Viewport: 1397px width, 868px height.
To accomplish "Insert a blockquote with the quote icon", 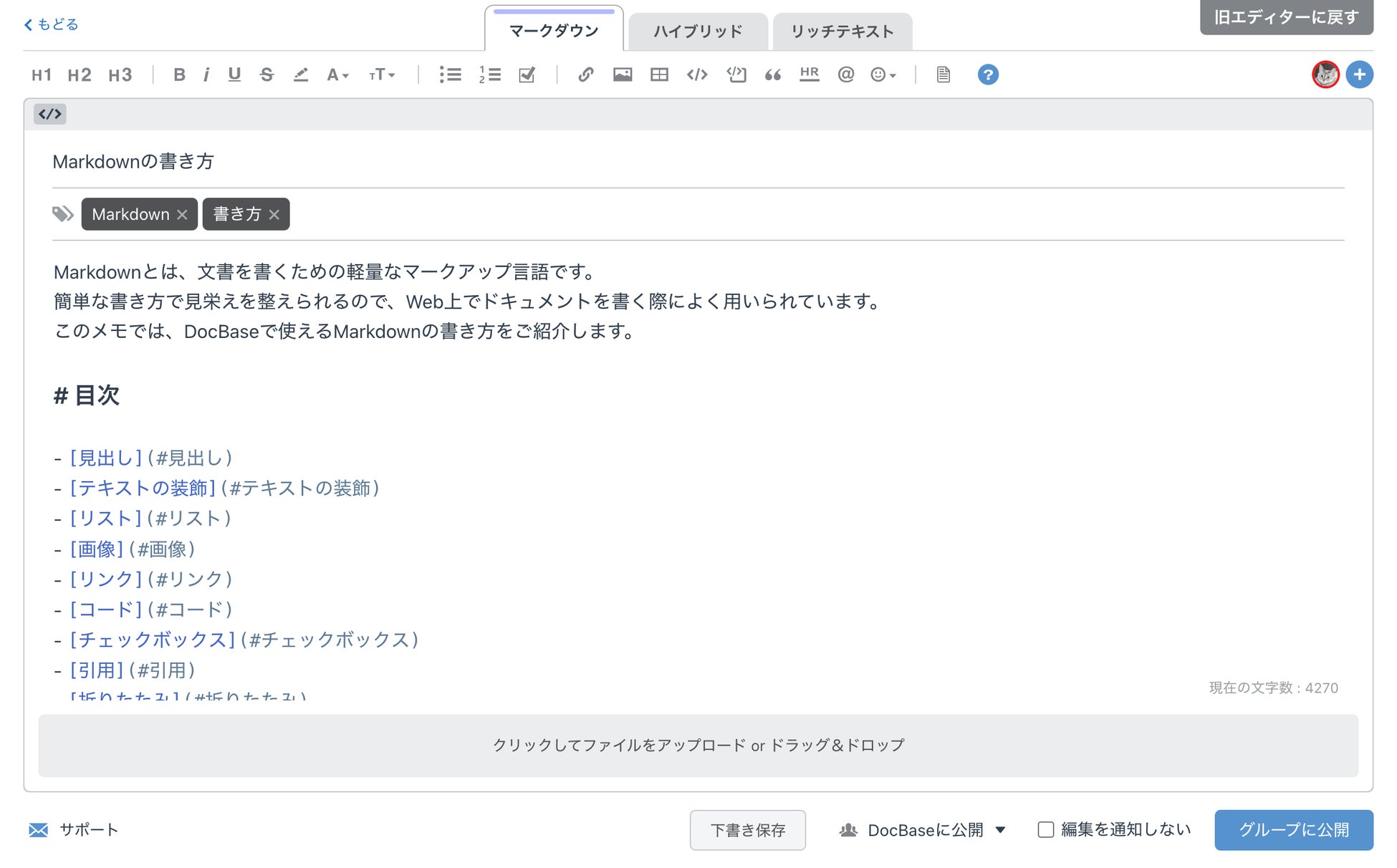I will tap(772, 74).
